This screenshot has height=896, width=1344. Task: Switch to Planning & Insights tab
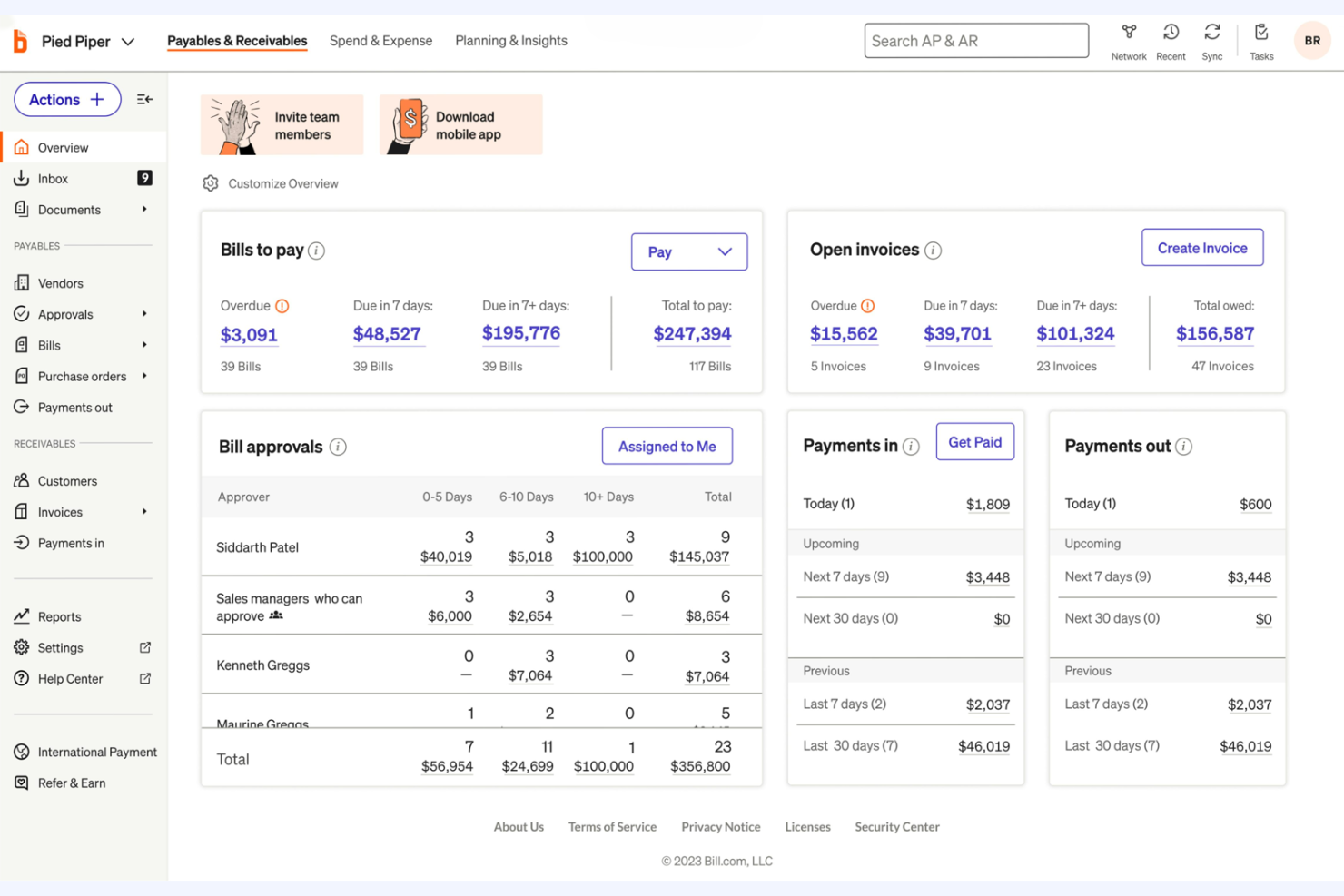(511, 41)
